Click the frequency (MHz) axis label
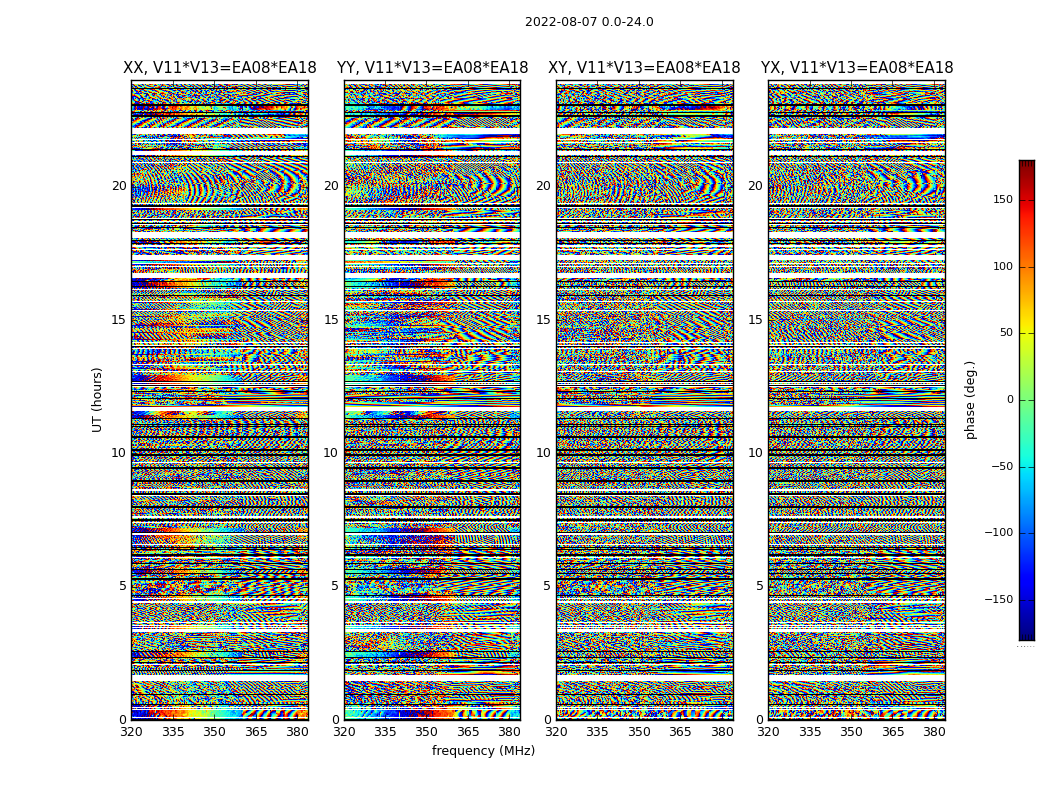The image size is (1050, 800). (483, 750)
